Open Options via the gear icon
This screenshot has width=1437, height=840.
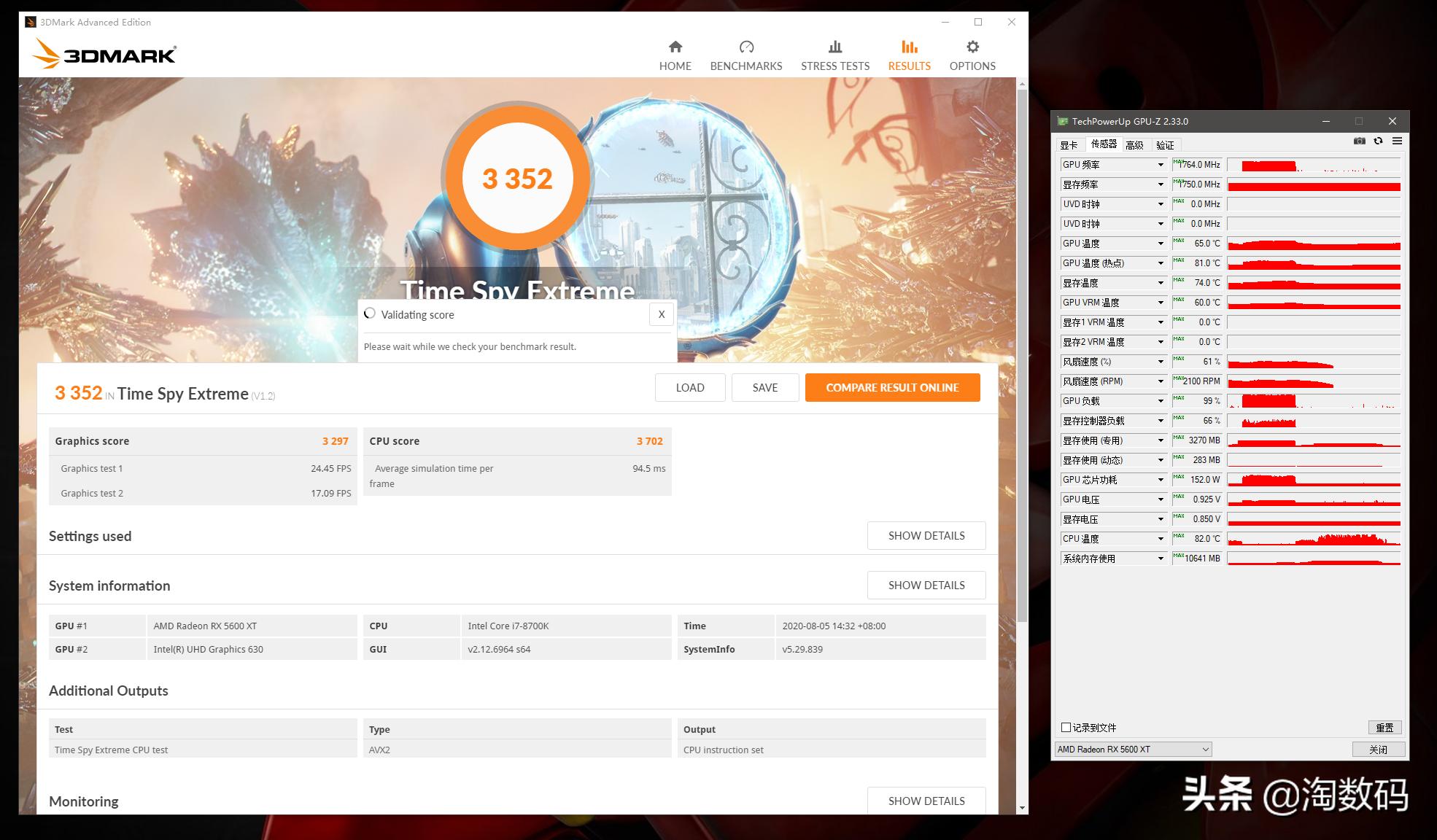[972, 46]
